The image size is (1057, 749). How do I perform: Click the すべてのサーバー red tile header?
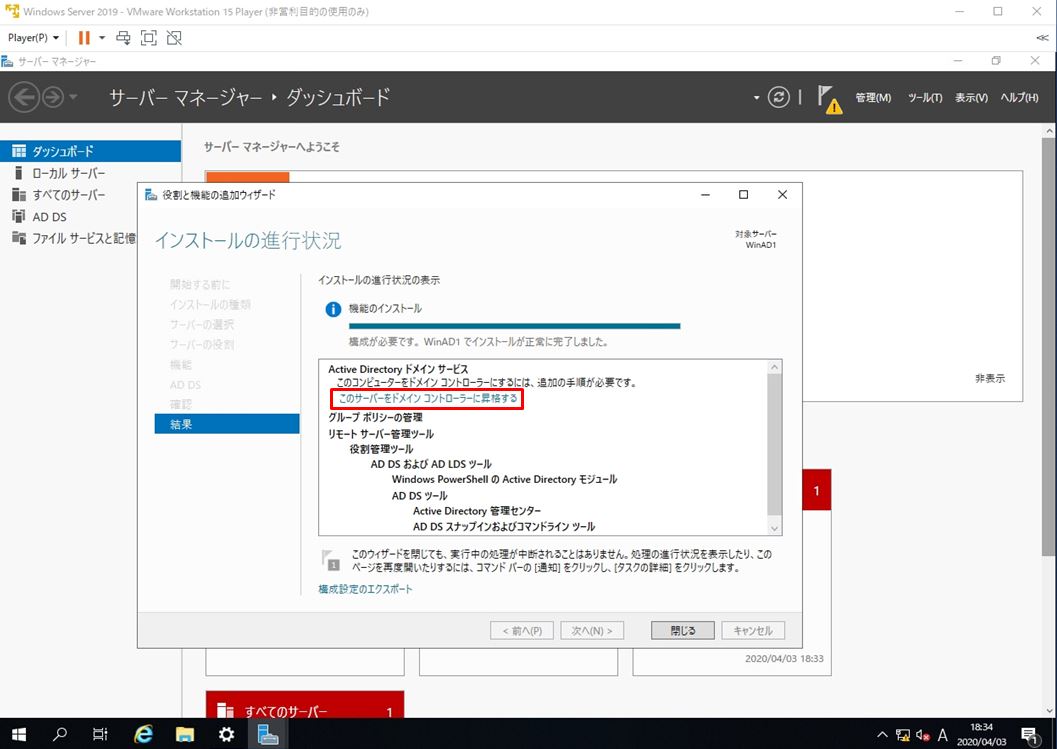pyautogui.click(x=305, y=705)
